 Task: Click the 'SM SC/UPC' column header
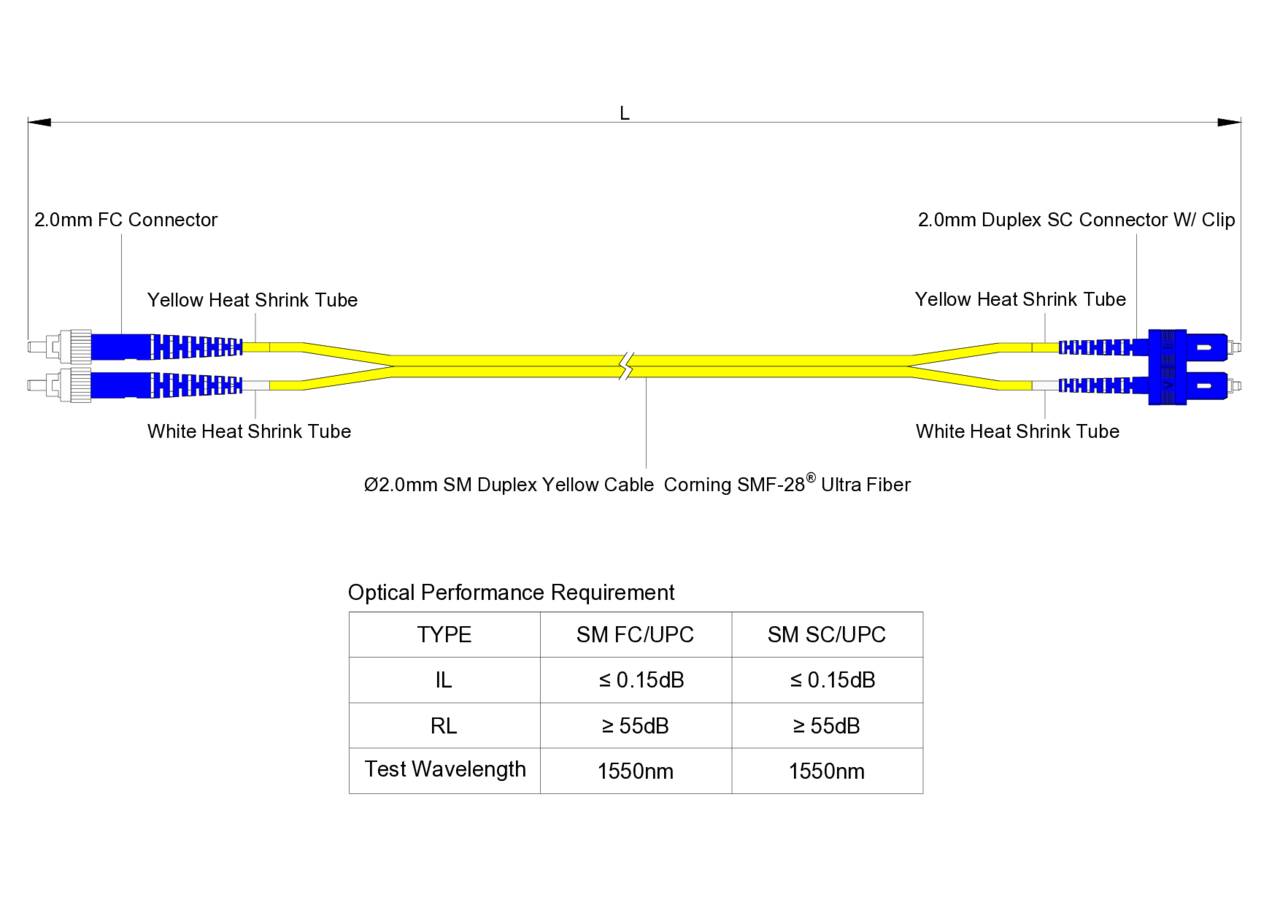click(826, 635)
